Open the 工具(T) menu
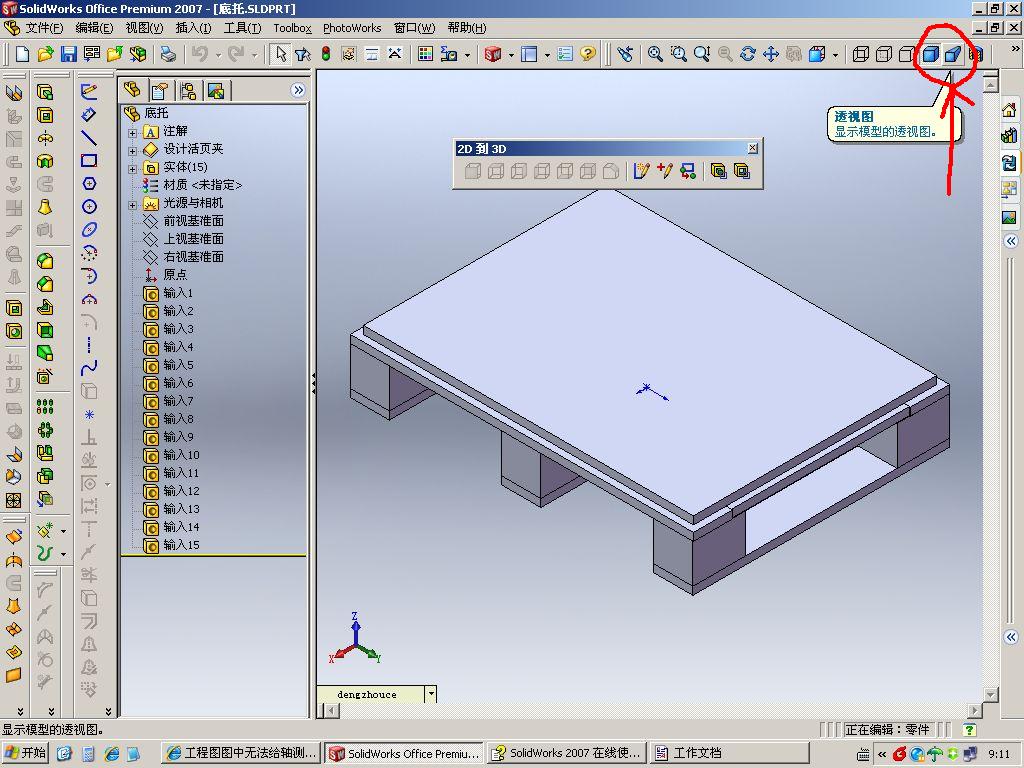1024x768 pixels. 242,28
